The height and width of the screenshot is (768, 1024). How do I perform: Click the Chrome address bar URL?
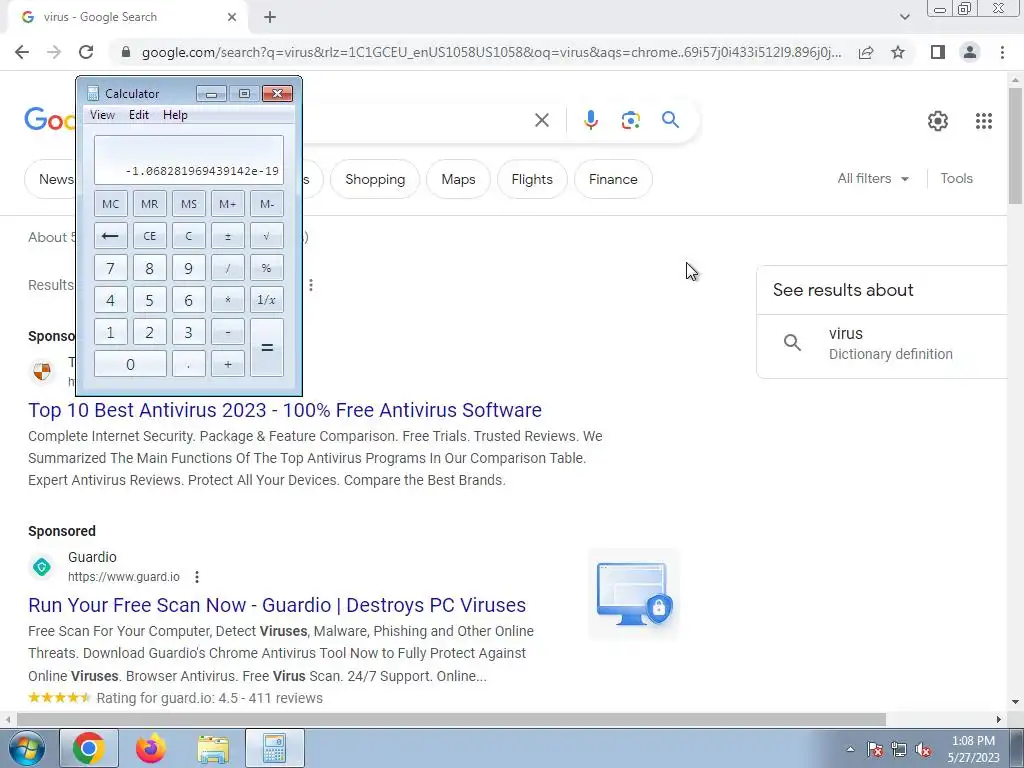pos(491,52)
